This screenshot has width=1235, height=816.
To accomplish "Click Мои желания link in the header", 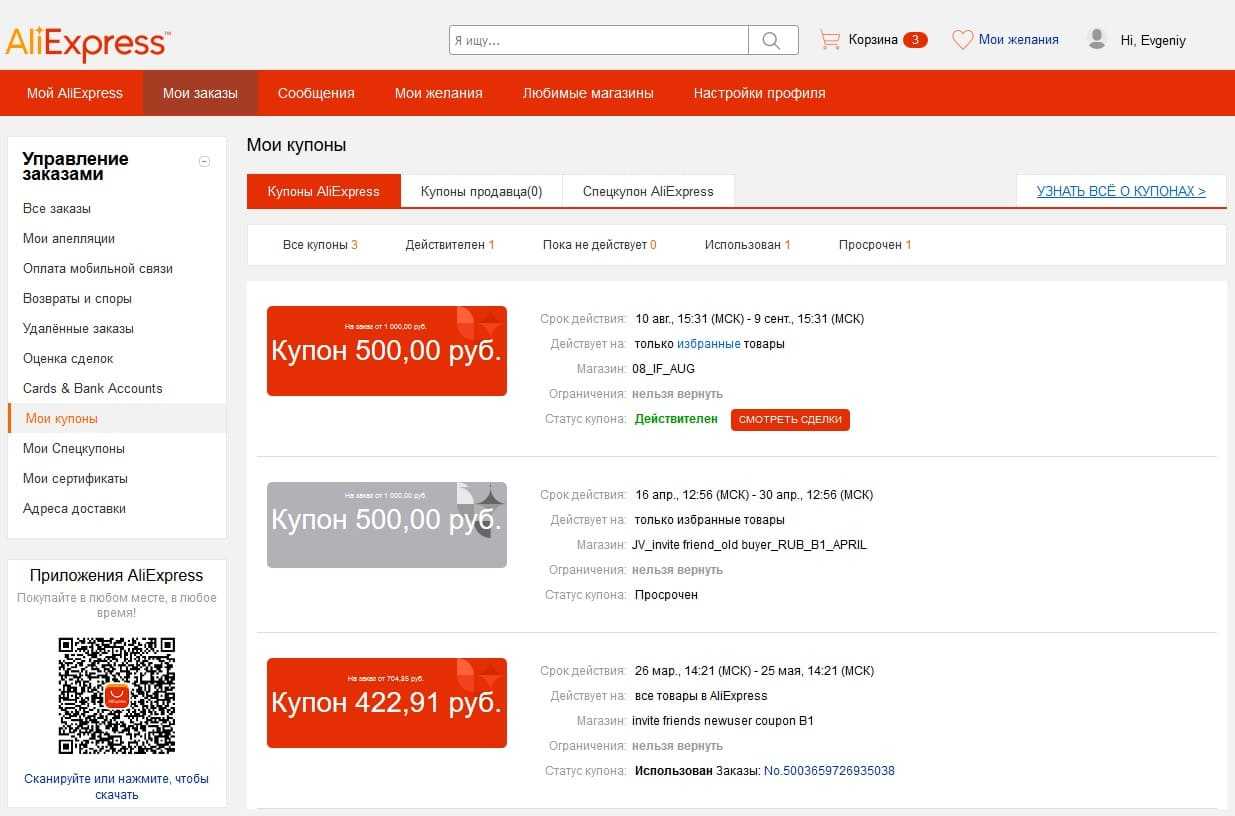I will [x=1018, y=40].
